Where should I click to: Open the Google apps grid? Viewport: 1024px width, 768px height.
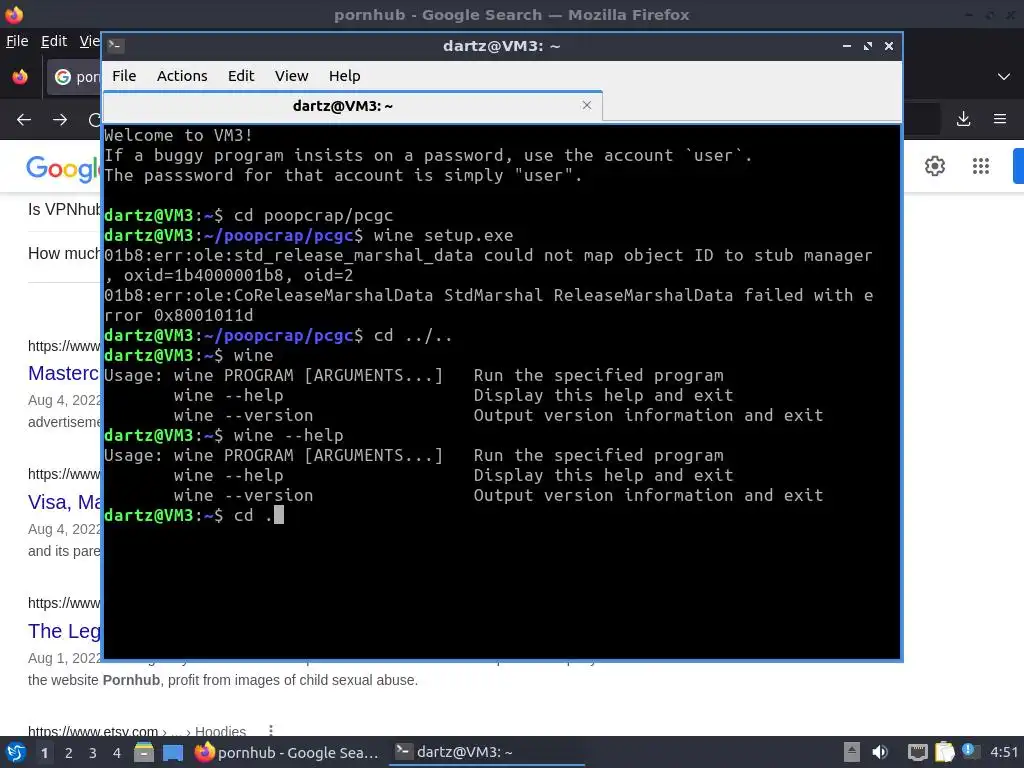pyautogui.click(x=981, y=166)
